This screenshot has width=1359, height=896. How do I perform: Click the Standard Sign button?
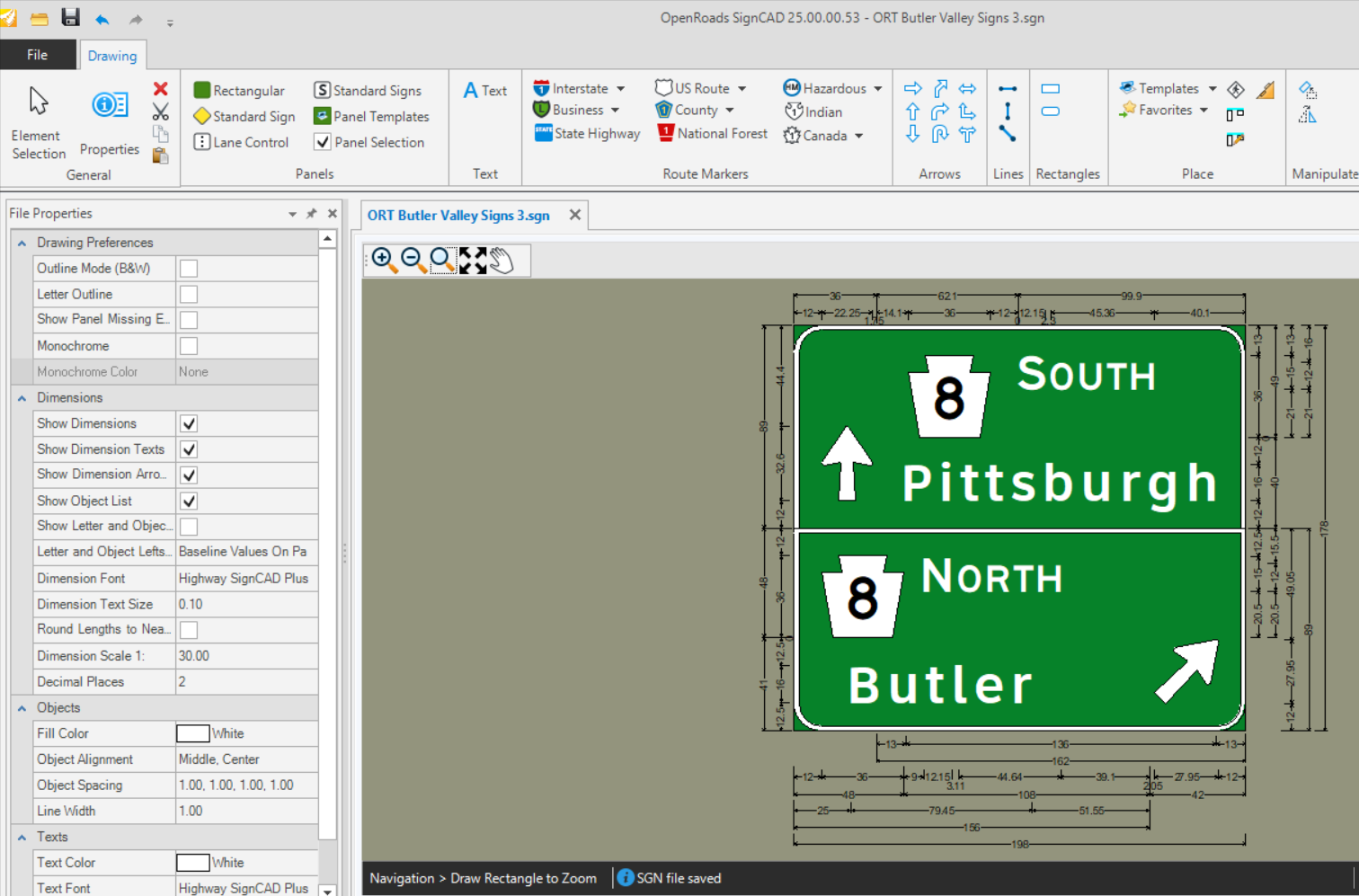244,117
